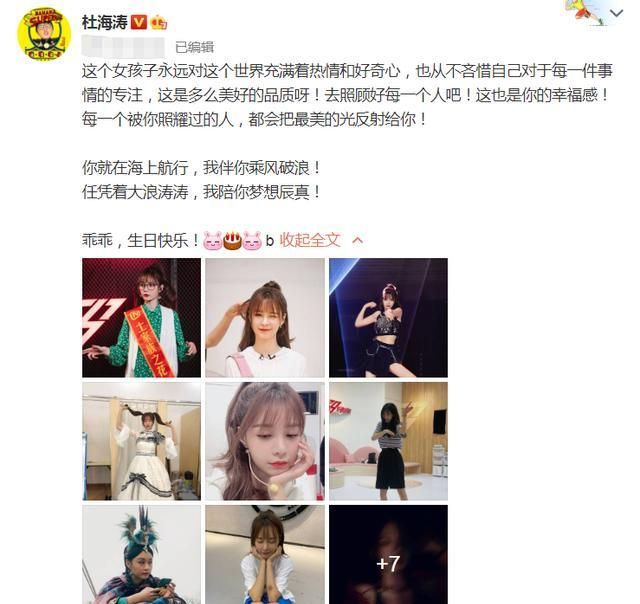Viewport: 640px width, 604px height.
Task: Open photo of girl in white dress
Action: (x=141, y=441)
